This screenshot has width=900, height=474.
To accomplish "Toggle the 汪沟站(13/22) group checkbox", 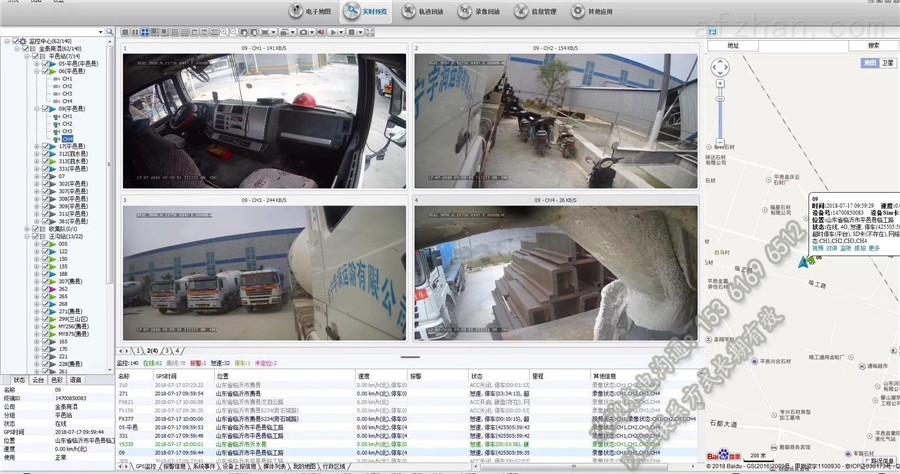I will coord(36,236).
